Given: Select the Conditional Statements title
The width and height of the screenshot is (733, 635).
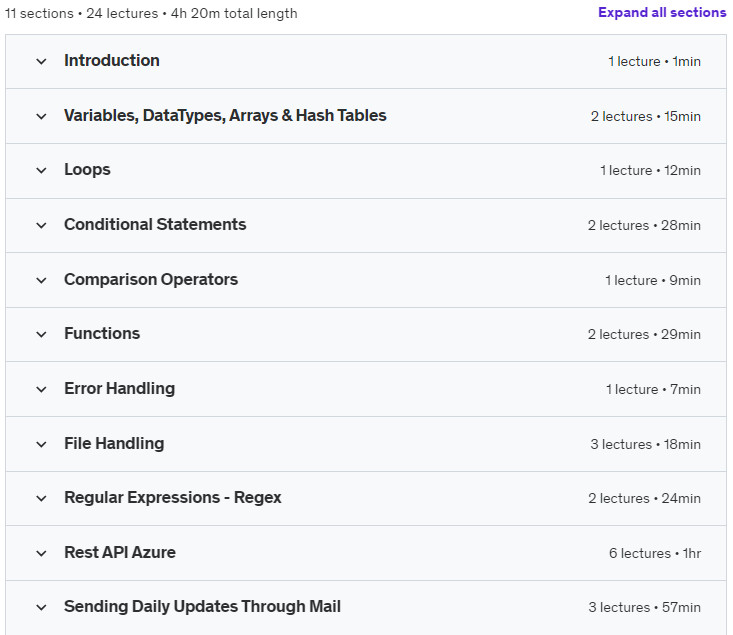Looking at the screenshot, I should [x=155, y=224].
